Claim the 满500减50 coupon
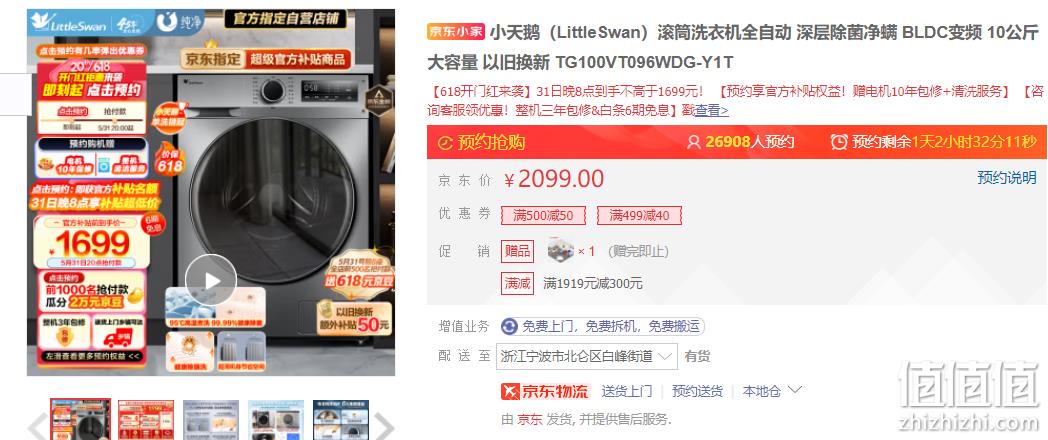Image resolution: width=1048 pixels, height=440 pixels. 543,215
